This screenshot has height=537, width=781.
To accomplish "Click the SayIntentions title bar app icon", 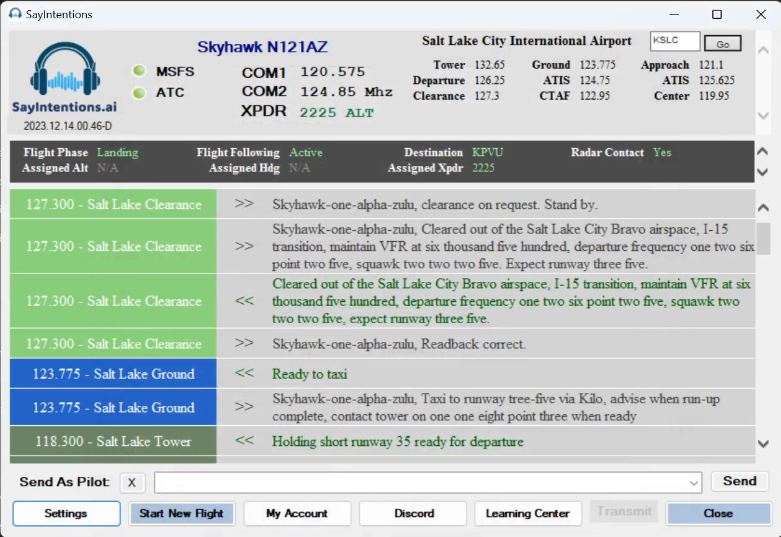I will point(15,14).
